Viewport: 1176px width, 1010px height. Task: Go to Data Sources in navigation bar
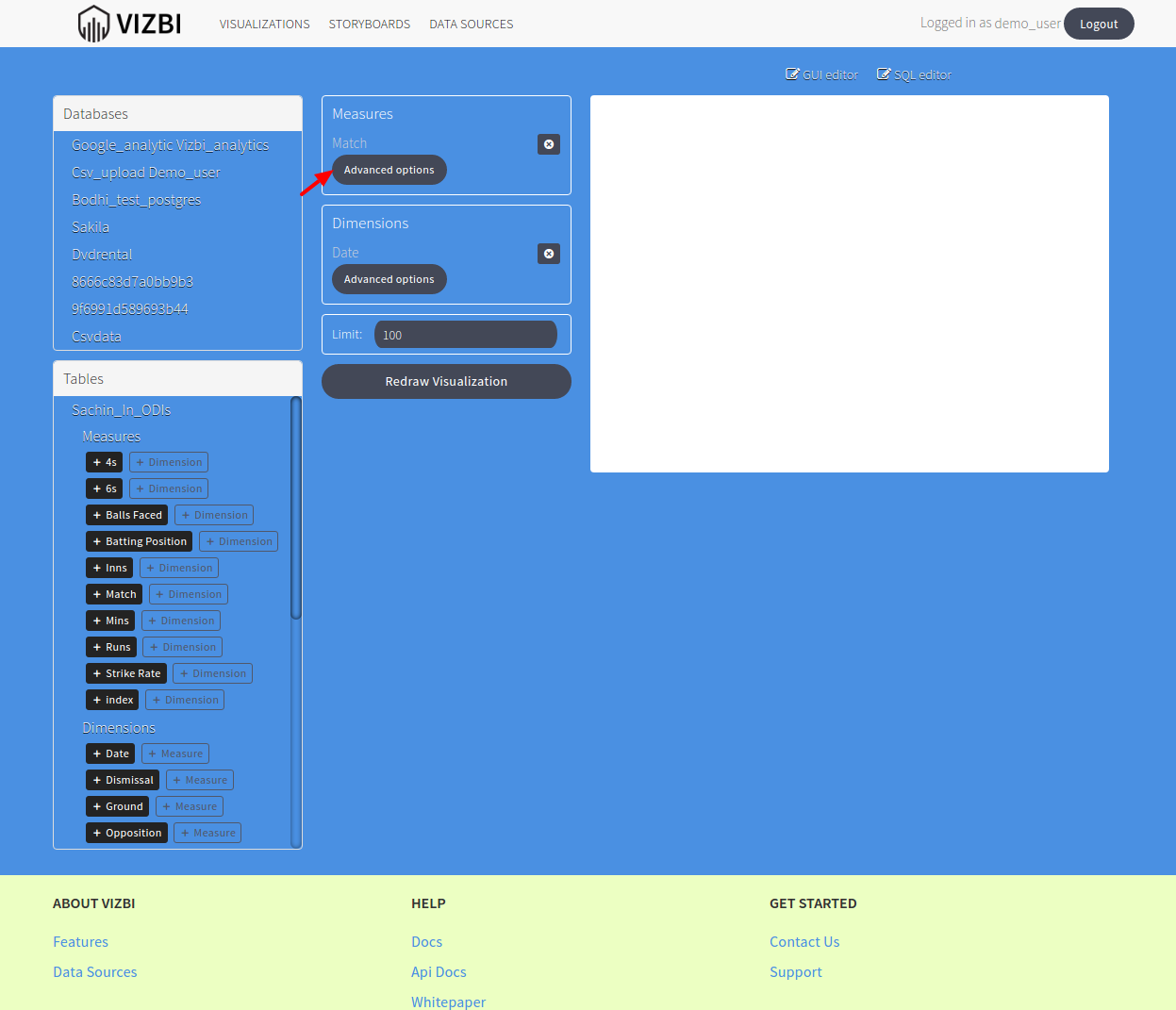click(471, 24)
